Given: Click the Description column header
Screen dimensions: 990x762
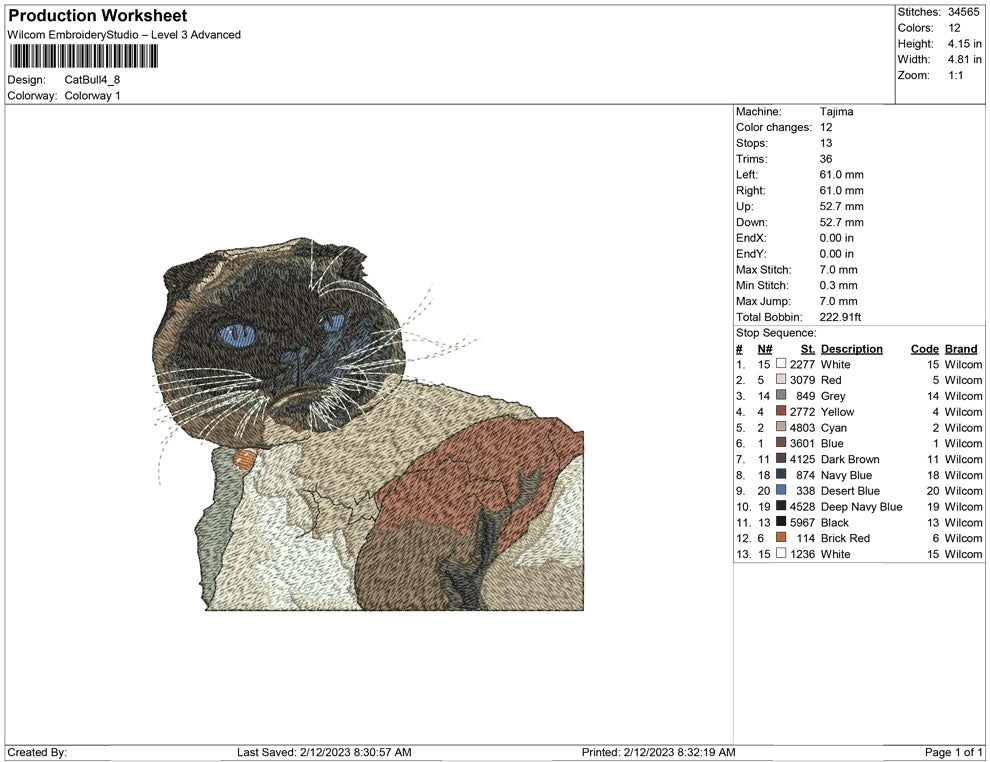Looking at the screenshot, I should [852, 349].
